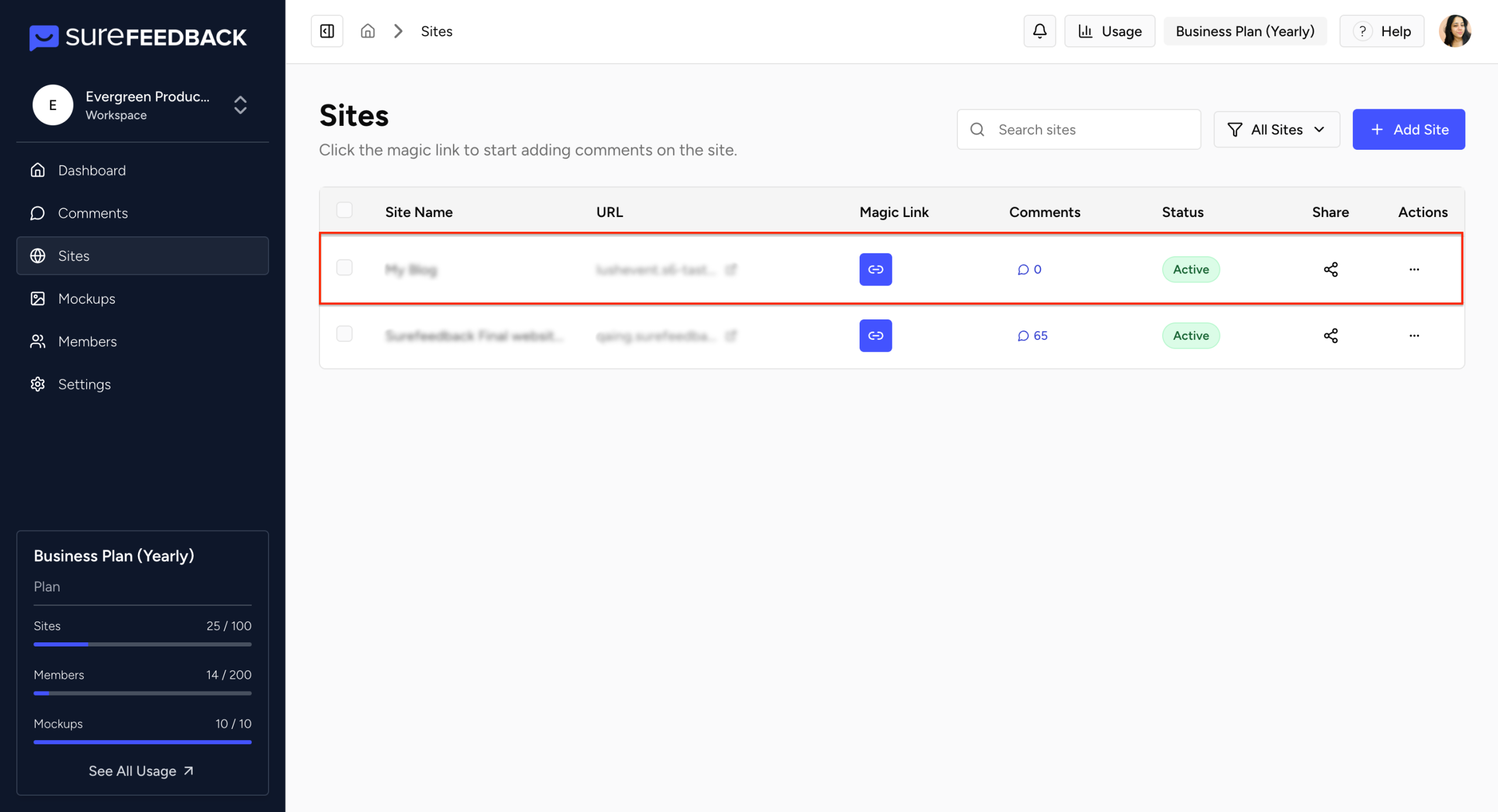Expand the Evergreen workspace switcher

(240, 105)
